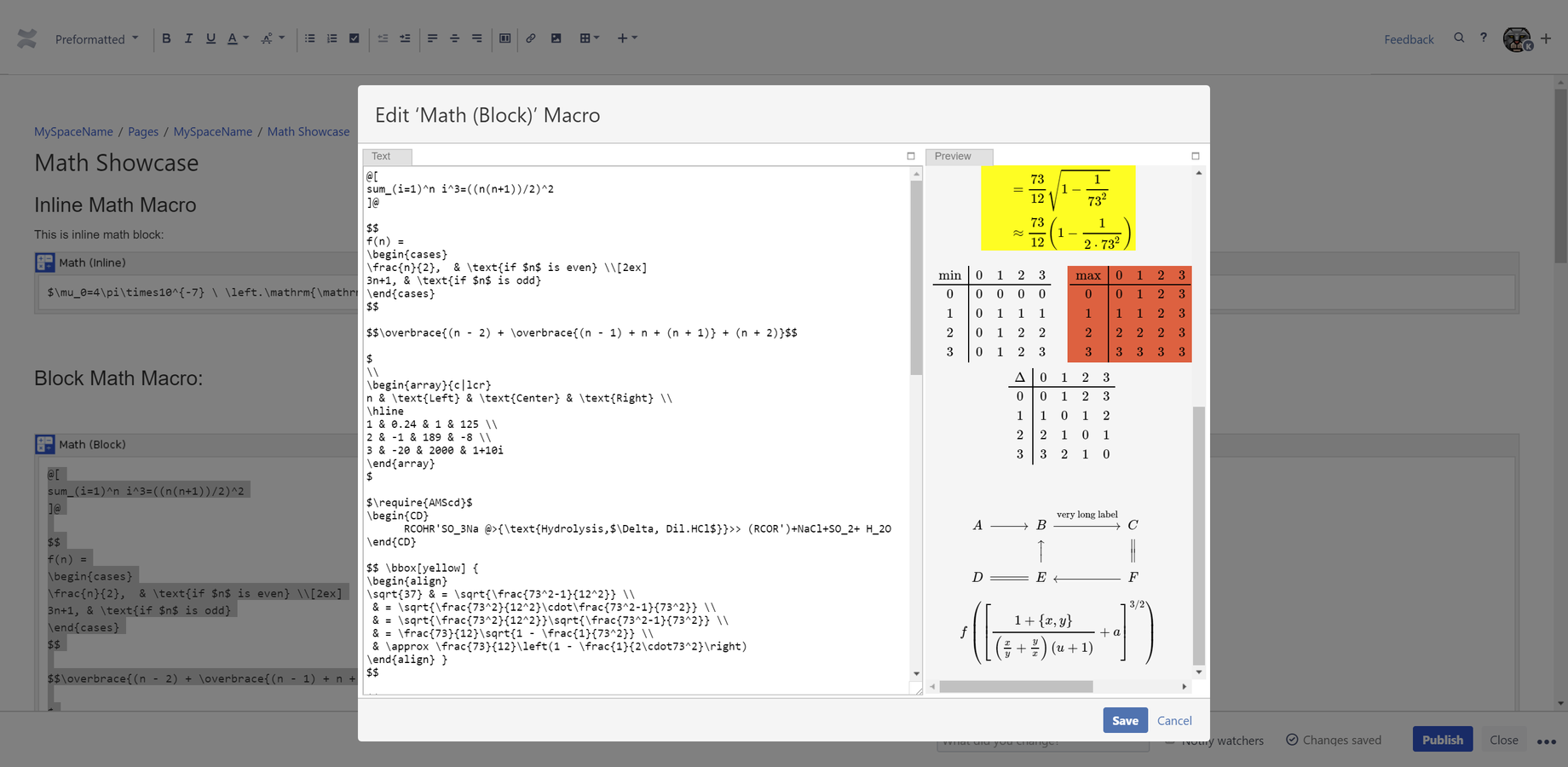The width and height of the screenshot is (1568, 767).
Task: Maximize the Preview panel
Action: [1196, 156]
